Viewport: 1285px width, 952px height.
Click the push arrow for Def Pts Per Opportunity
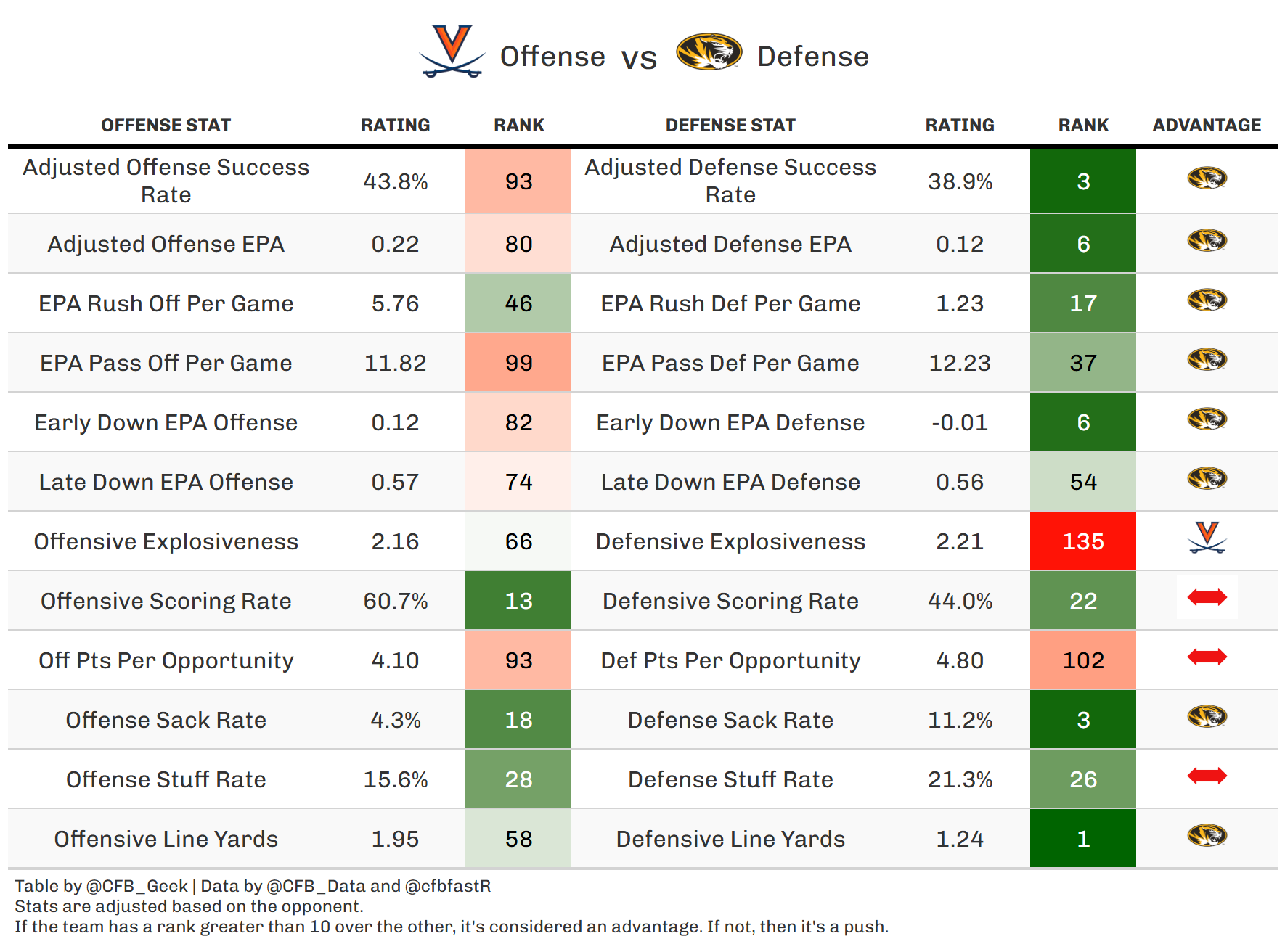point(1207,657)
